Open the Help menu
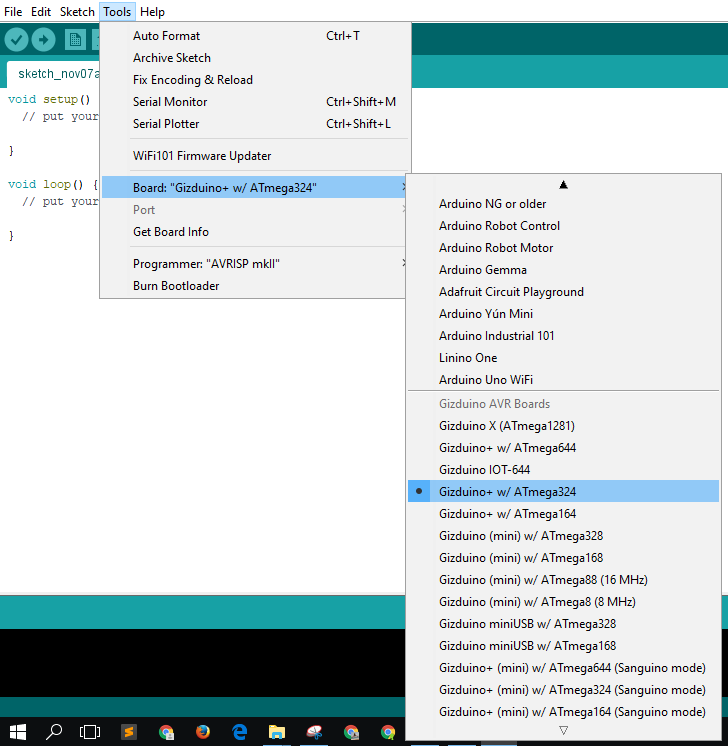 click(152, 11)
